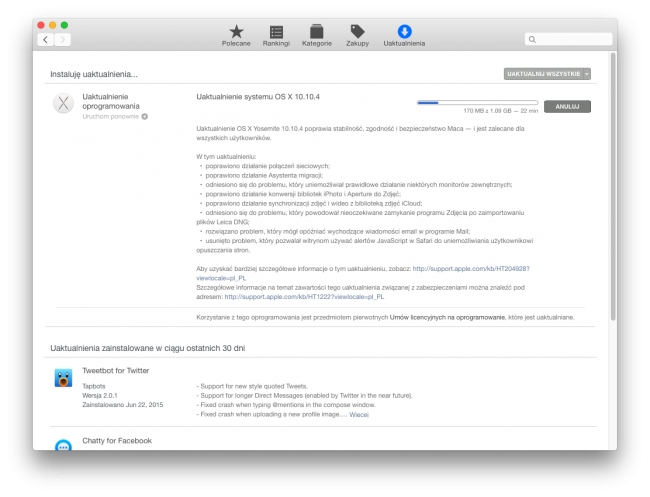Zoom window with the green button
The width and height of the screenshot is (650, 497).
[64, 25]
